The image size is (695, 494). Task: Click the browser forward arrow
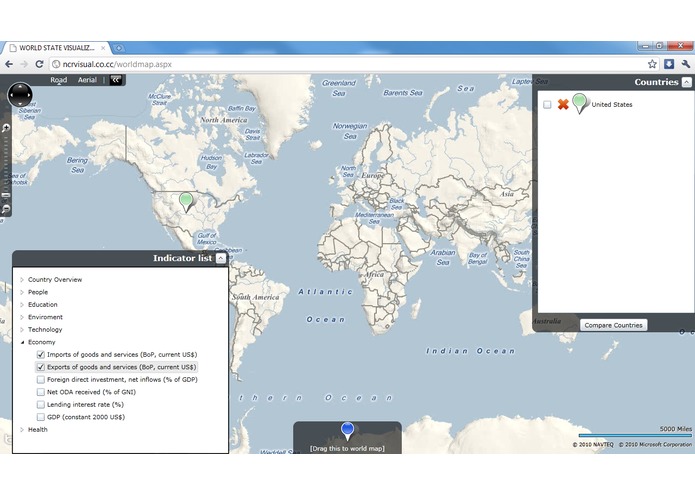click(x=24, y=64)
